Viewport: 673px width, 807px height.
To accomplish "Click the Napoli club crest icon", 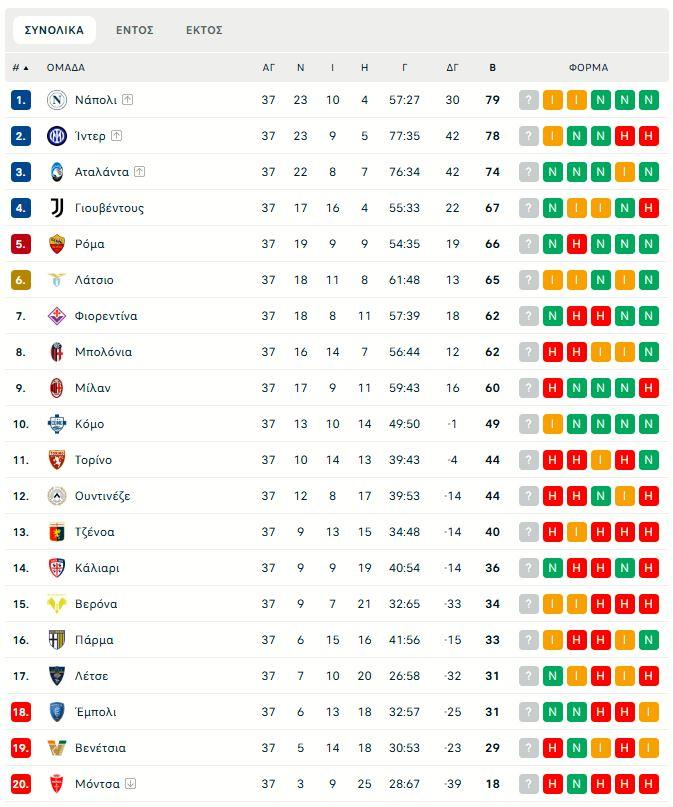I will 56,100.
